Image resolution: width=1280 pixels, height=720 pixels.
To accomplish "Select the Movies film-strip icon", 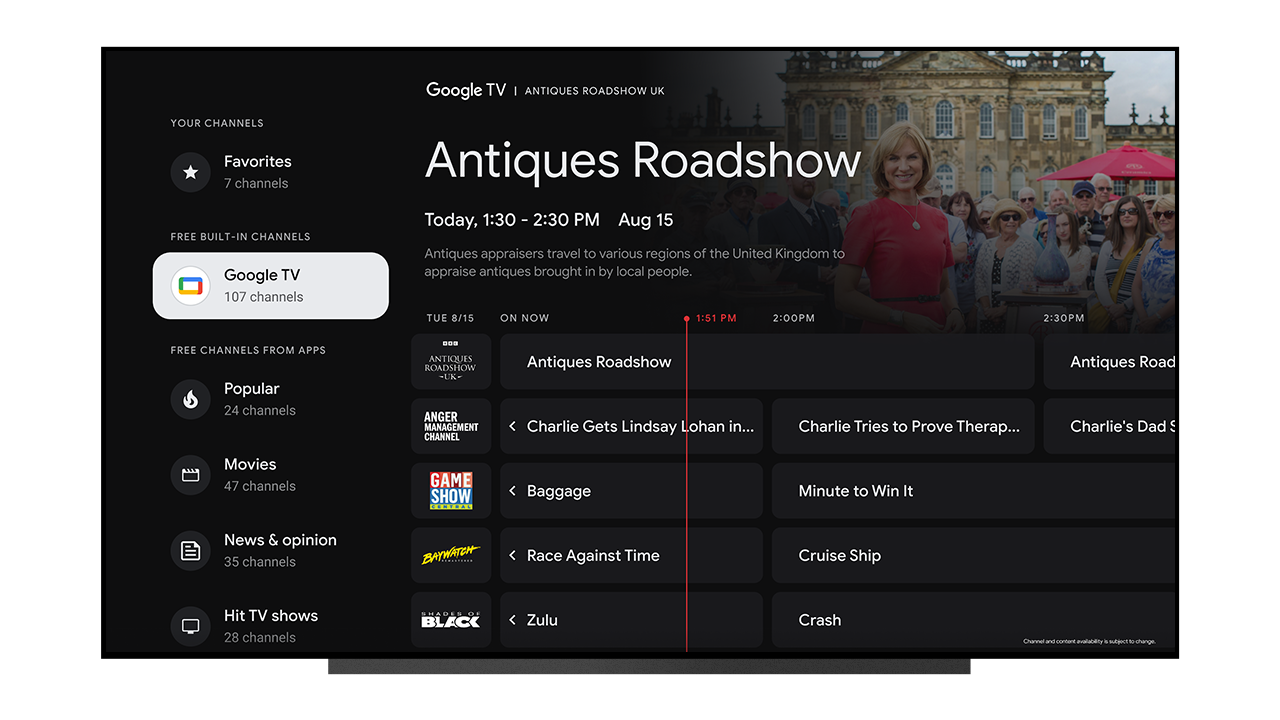I will pyautogui.click(x=190, y=474).
